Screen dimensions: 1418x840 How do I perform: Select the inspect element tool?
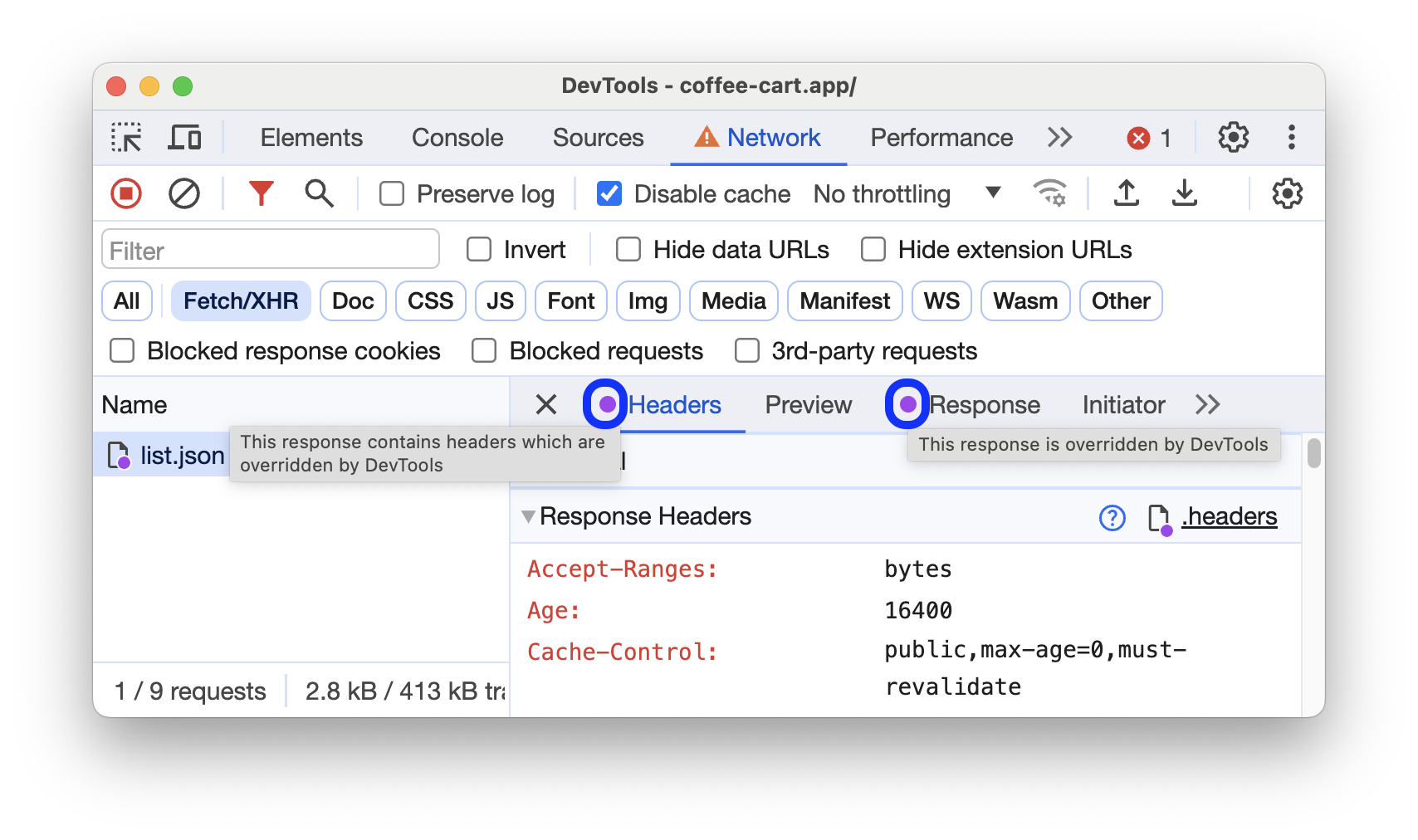pyautogui.click(x=125, y=138)
